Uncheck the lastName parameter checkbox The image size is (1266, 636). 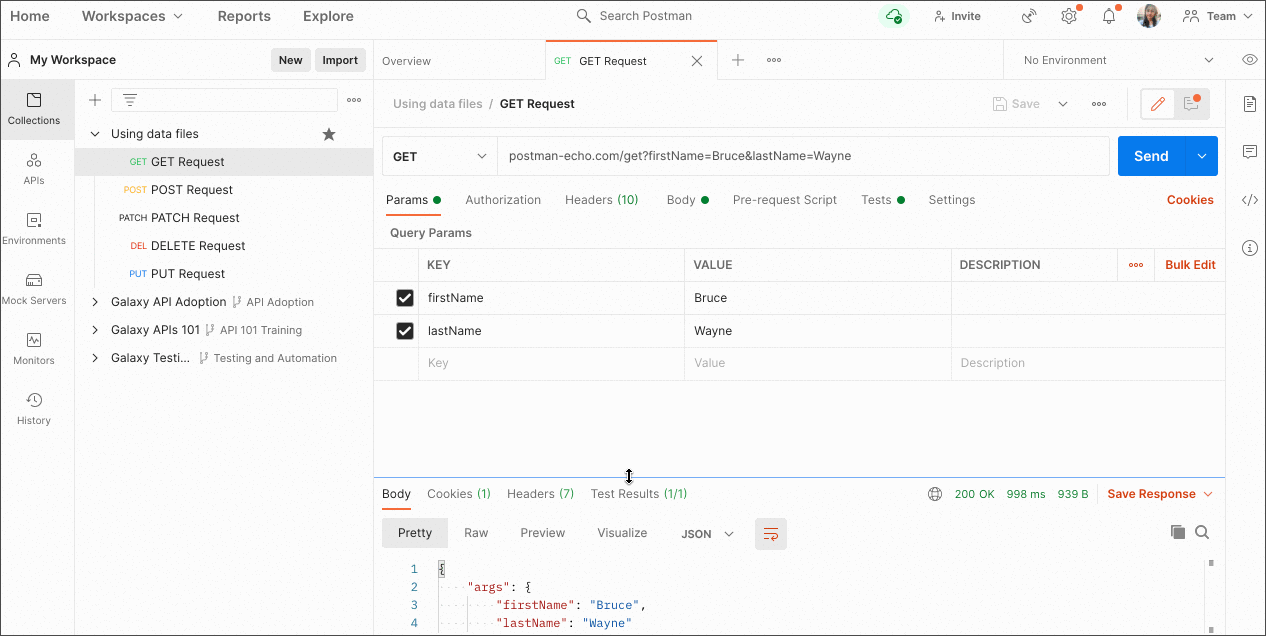pyautogui.click(x=405, y=331)
